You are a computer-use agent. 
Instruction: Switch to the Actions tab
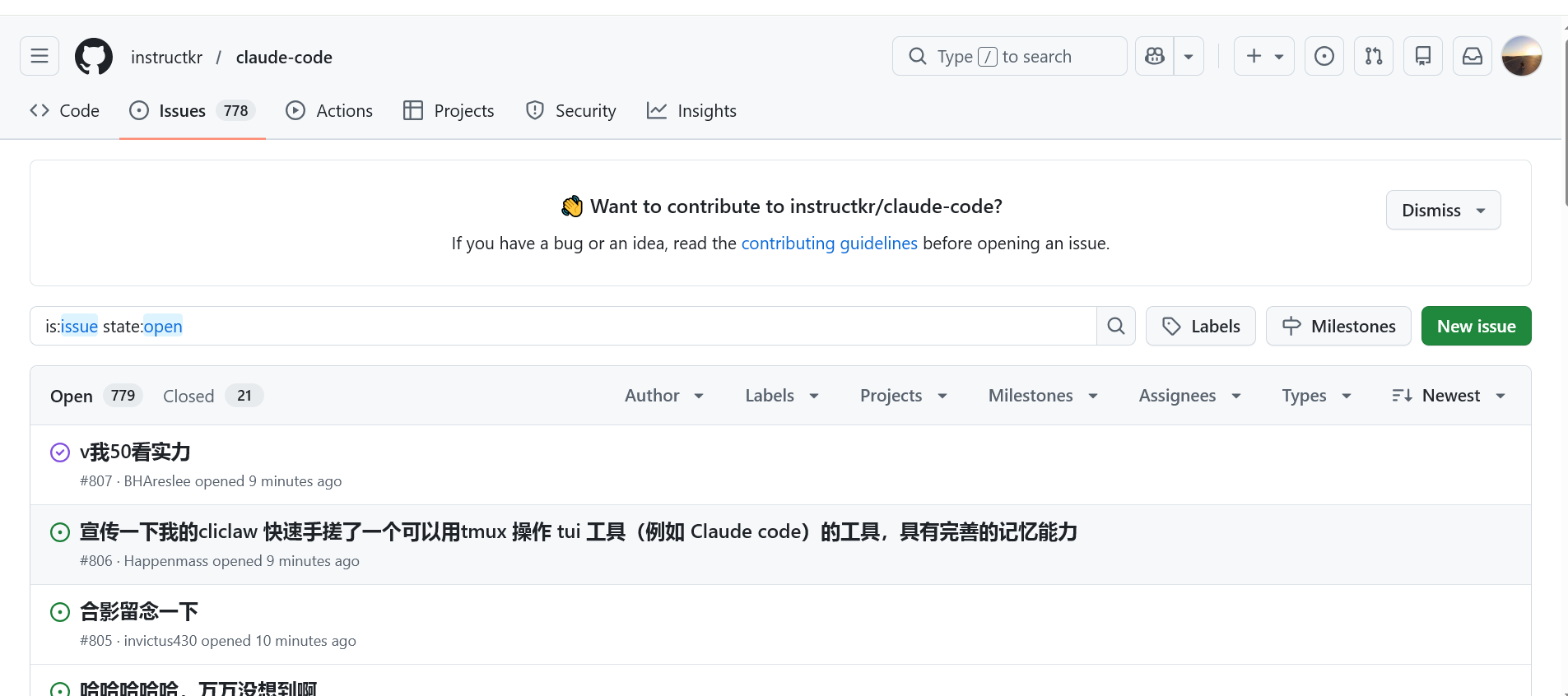(329, 111)
